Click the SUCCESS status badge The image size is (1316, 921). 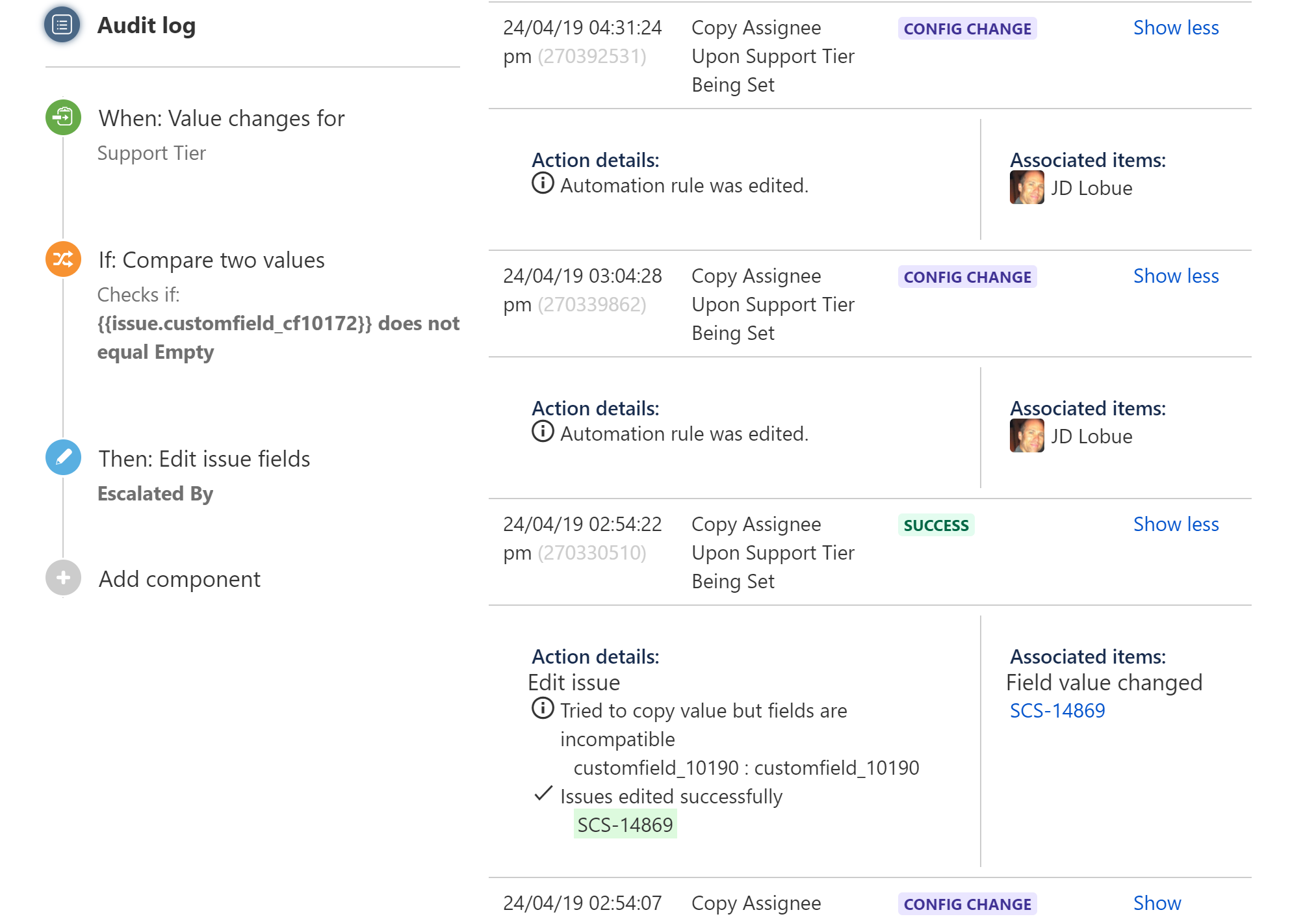pos(936,525)
